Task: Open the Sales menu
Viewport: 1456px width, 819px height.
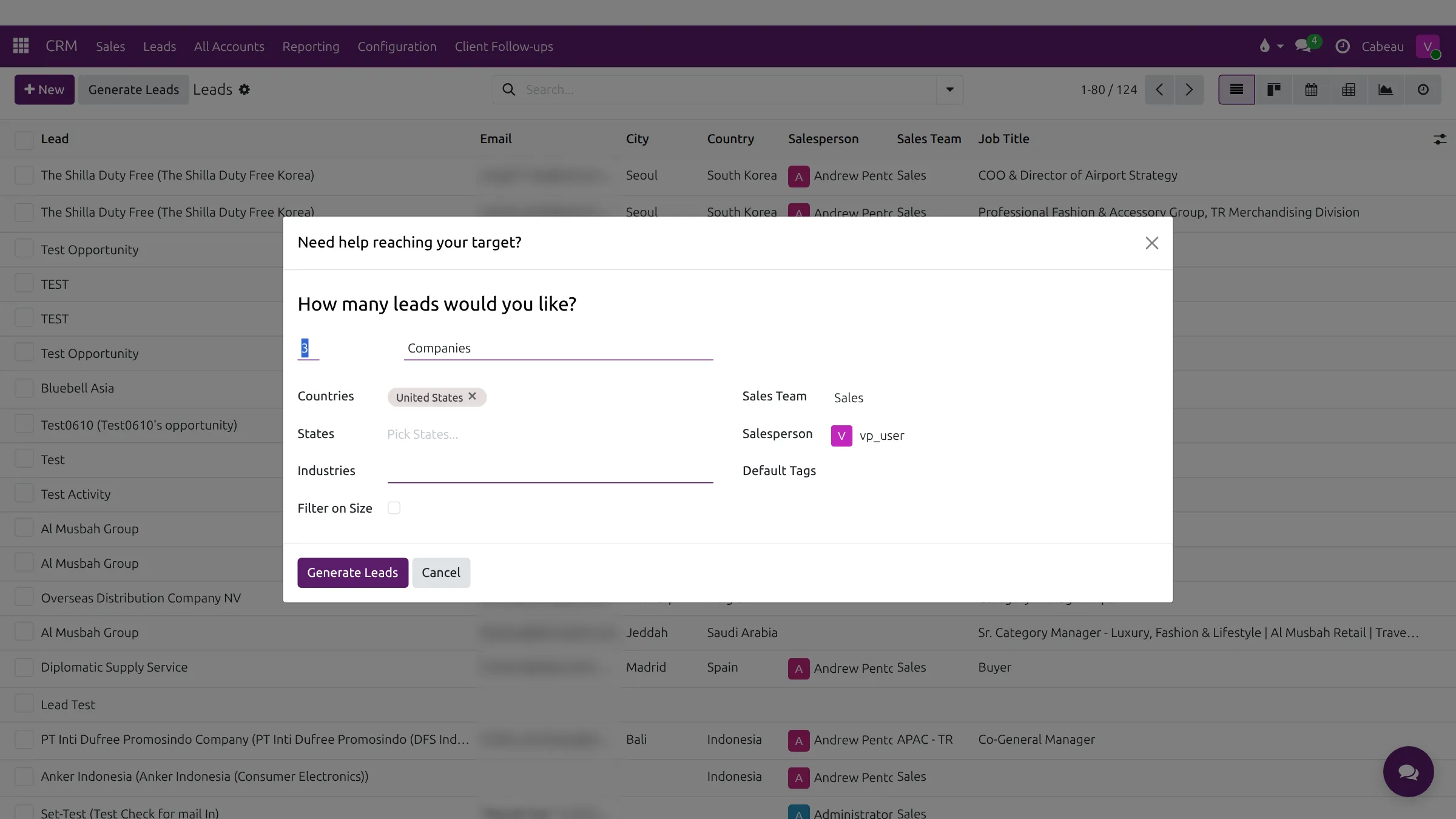Action: [x=110, y=46]
